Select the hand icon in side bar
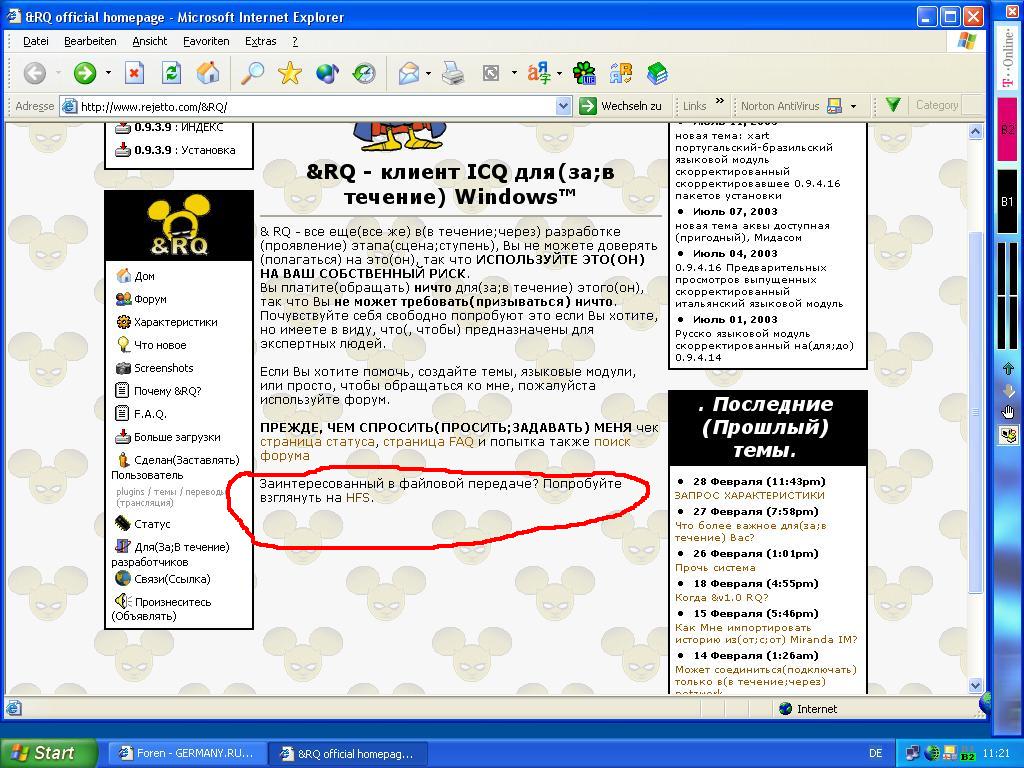 tap(1008, 411)
